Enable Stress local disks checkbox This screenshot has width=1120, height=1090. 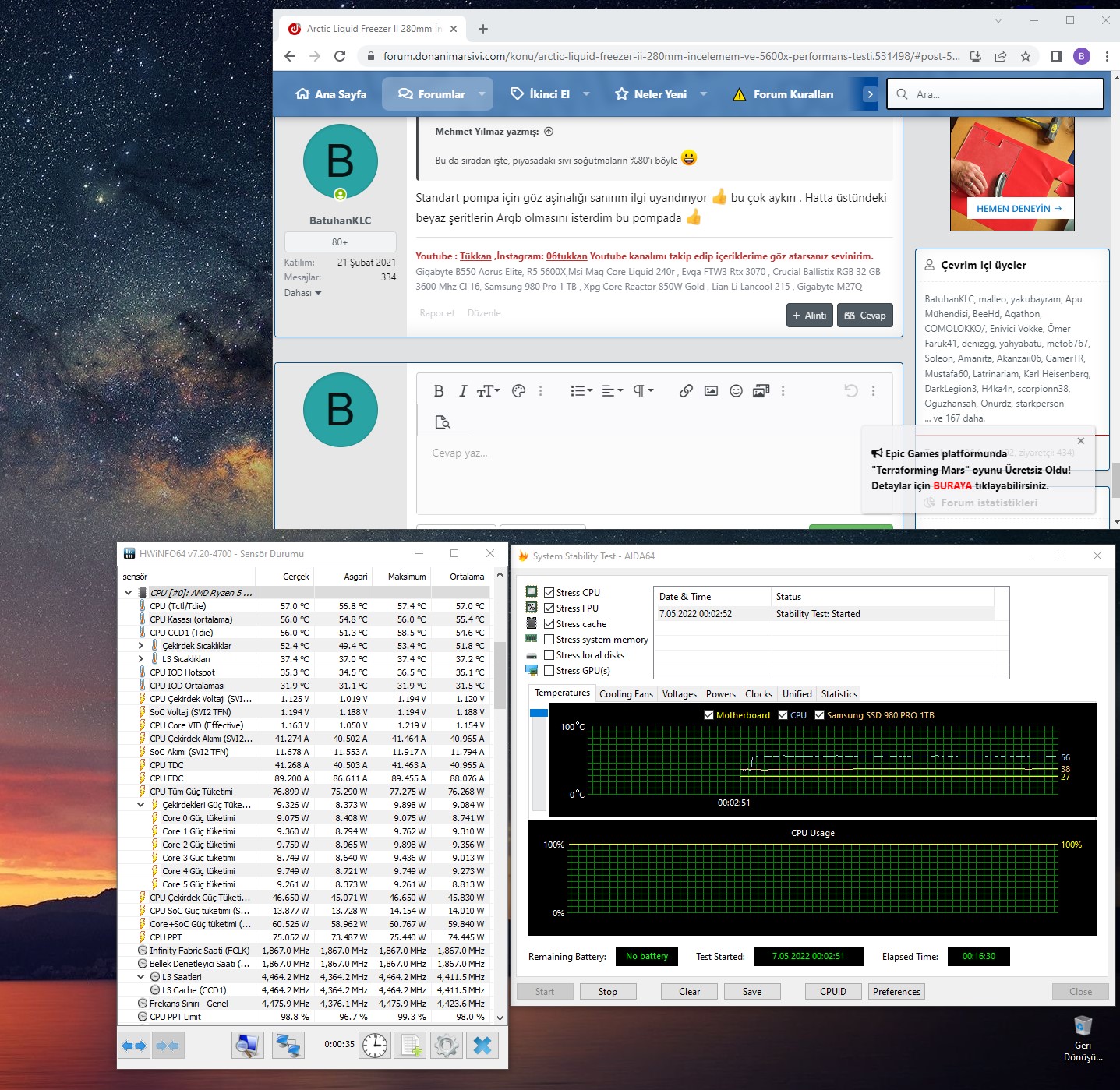click(549, 655)
